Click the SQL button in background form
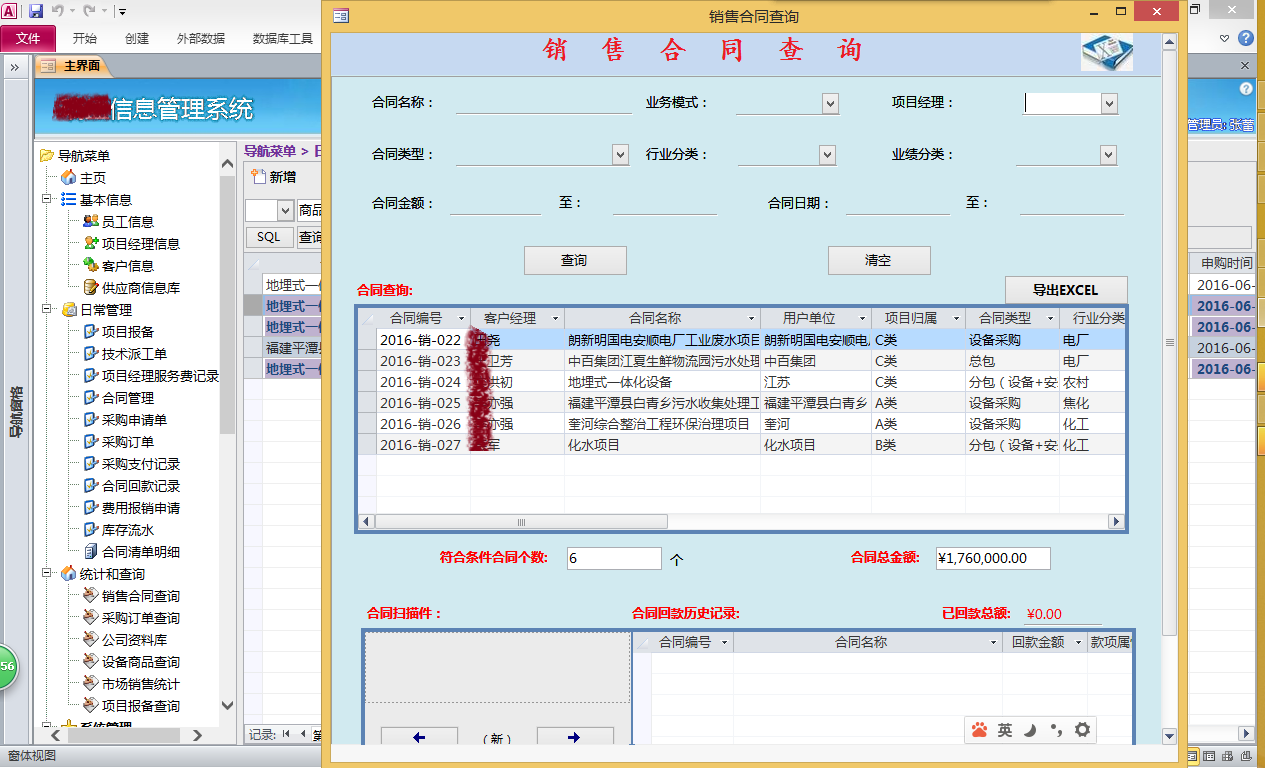Image resolution: width=1265 pixels, height=768 pixels. (268, 237)
